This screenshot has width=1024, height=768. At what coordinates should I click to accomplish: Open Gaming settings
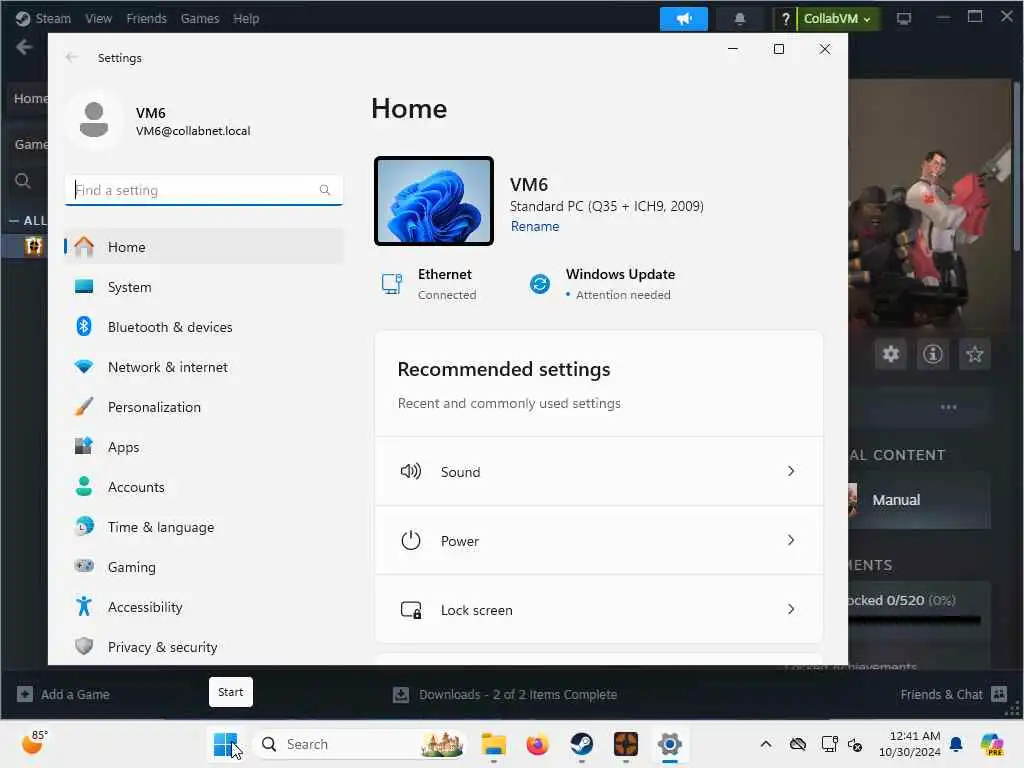point(204,567)
